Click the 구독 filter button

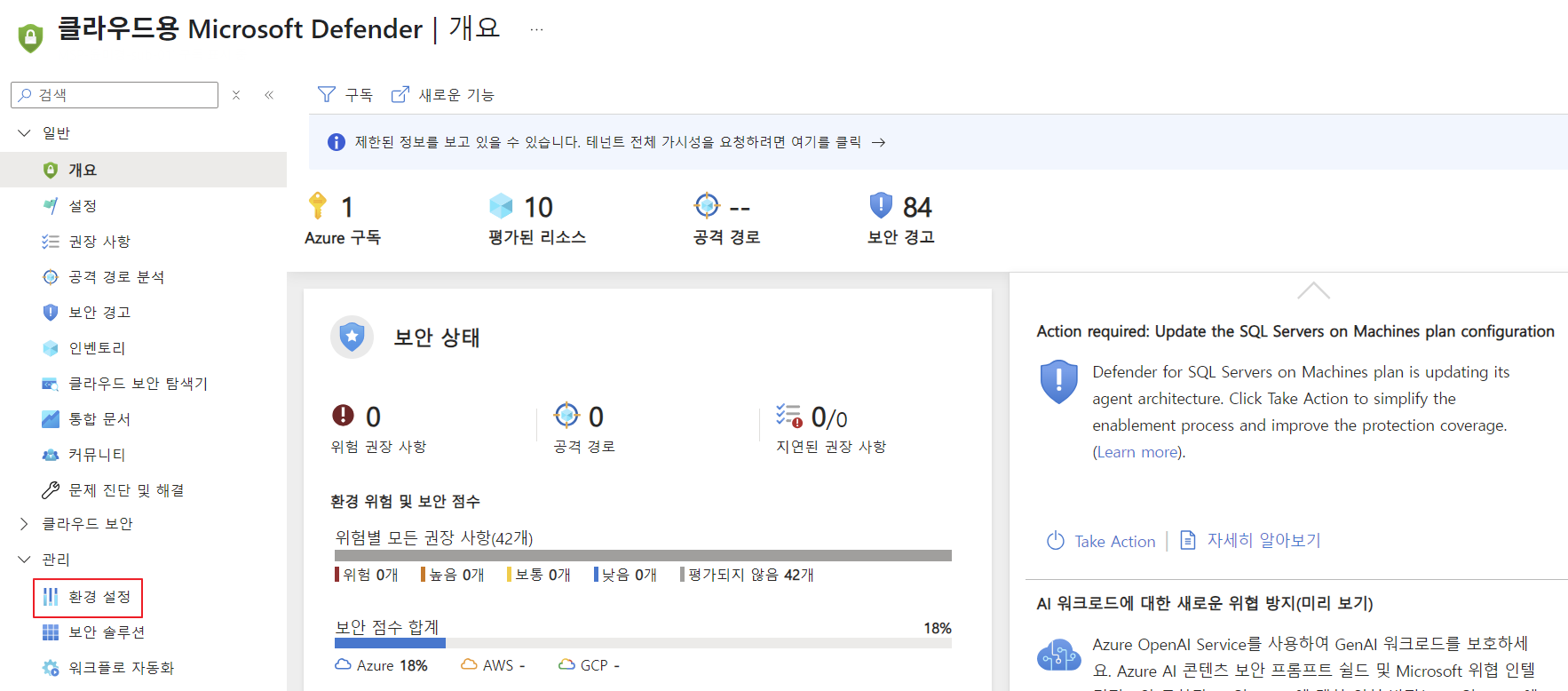[345, 94]
